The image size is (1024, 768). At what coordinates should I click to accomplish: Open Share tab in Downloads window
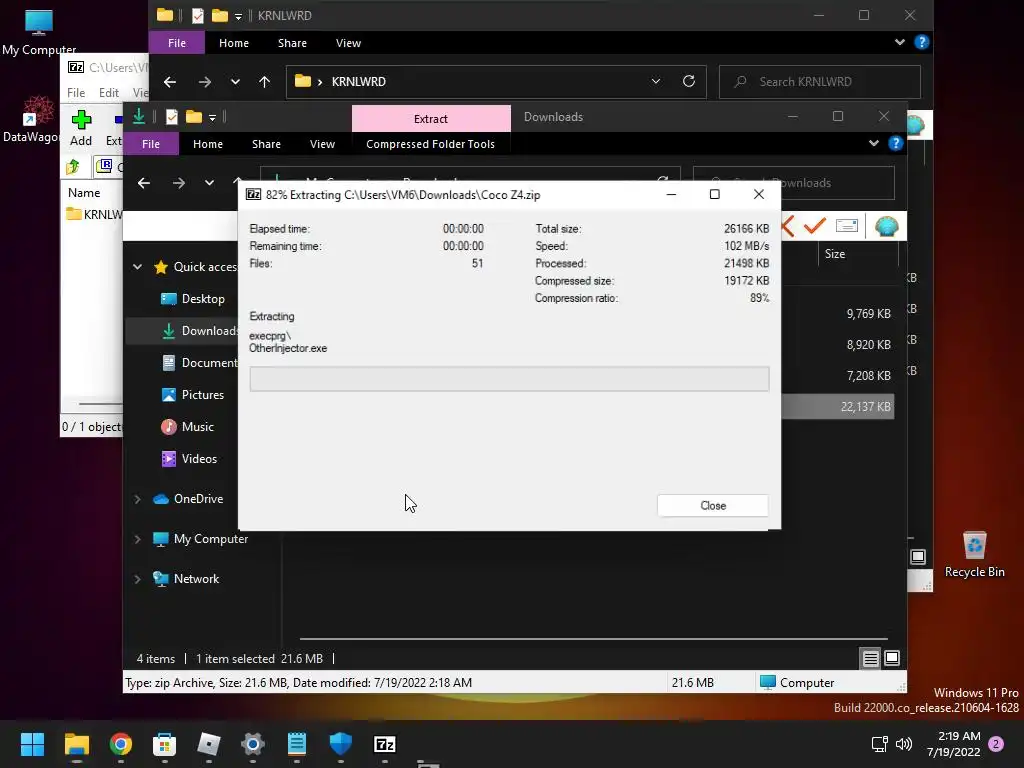tap(266, 144)
